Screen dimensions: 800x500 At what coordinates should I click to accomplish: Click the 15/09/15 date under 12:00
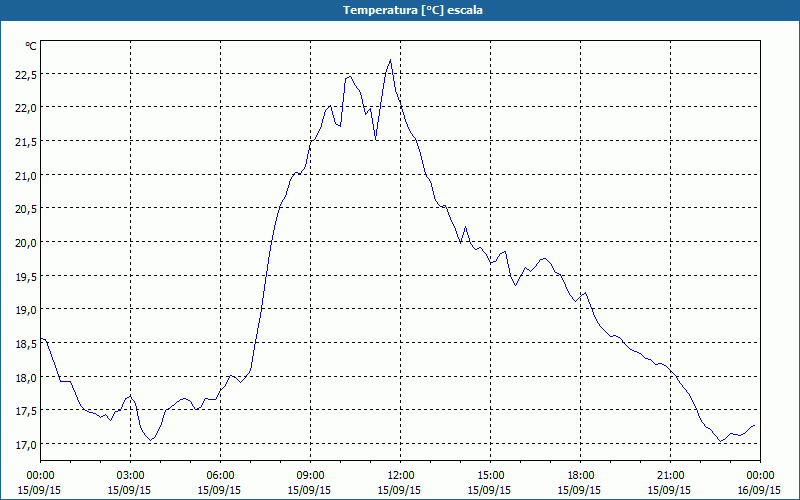399,490
